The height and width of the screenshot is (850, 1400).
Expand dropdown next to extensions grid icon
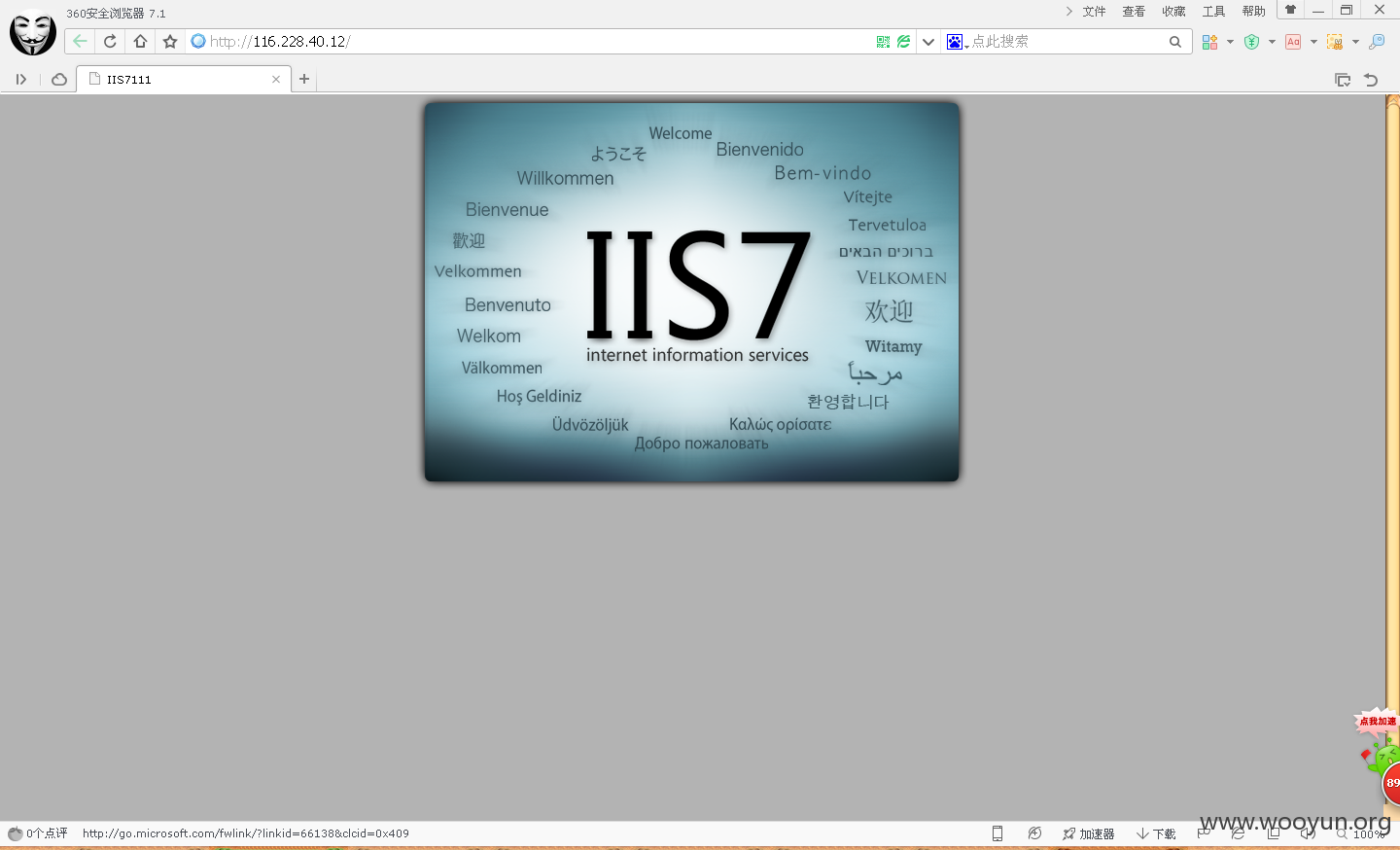[1230, 42]
